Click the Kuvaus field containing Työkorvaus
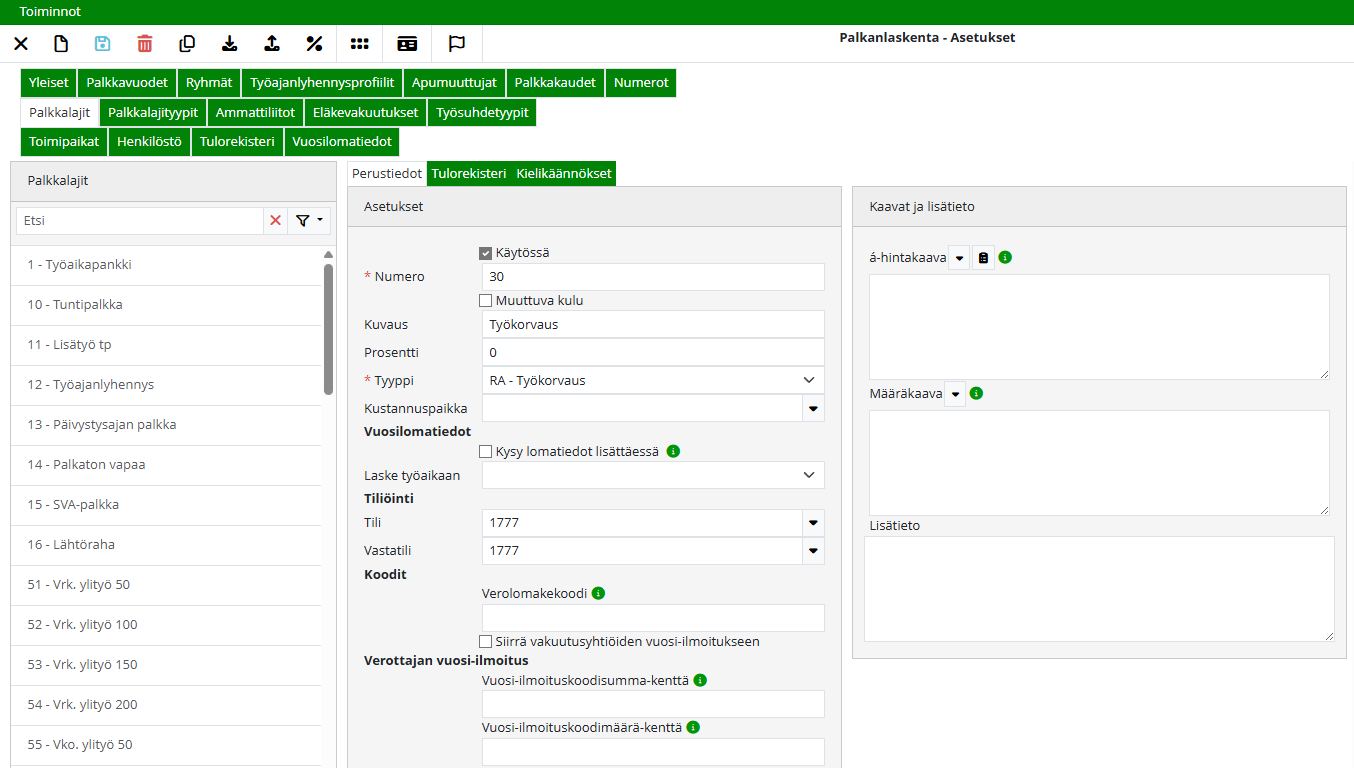This screenshot has width=1354, height=768. coord(653,324)
